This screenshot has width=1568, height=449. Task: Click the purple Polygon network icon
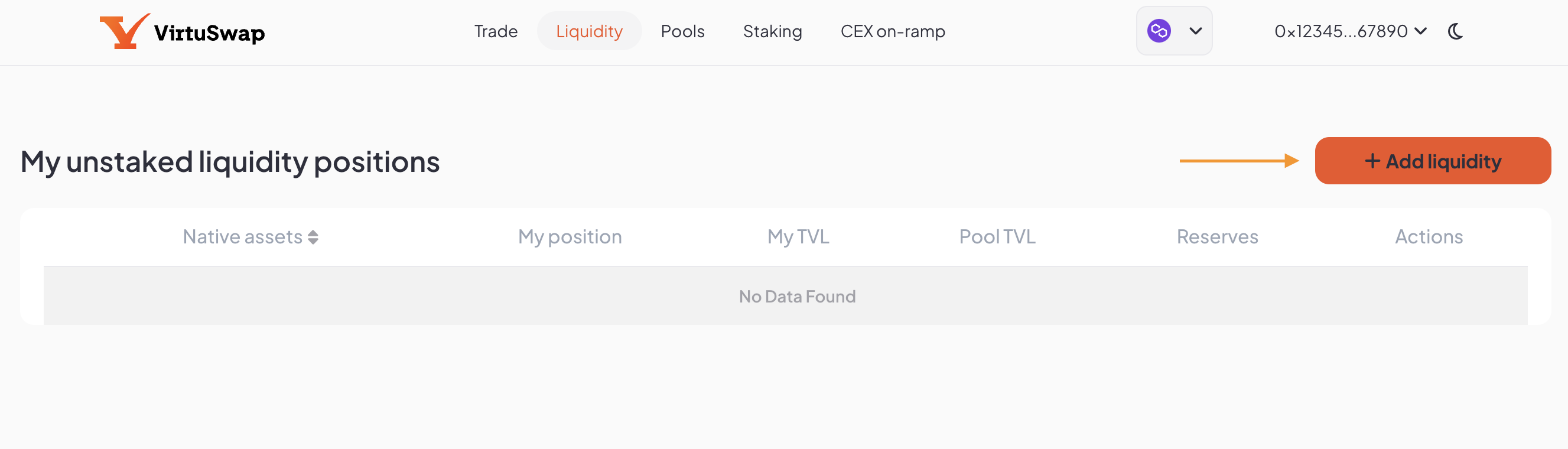tap(1159, 31)
